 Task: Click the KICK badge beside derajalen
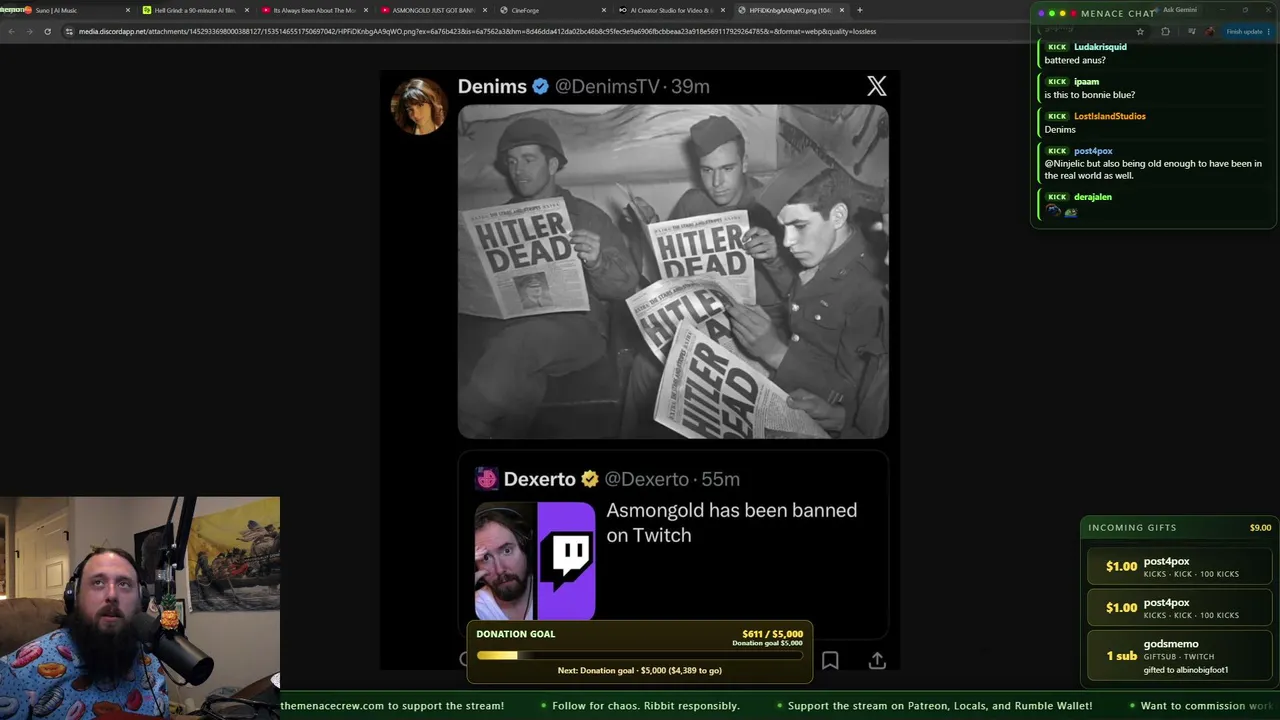(x=1057, y=197)
